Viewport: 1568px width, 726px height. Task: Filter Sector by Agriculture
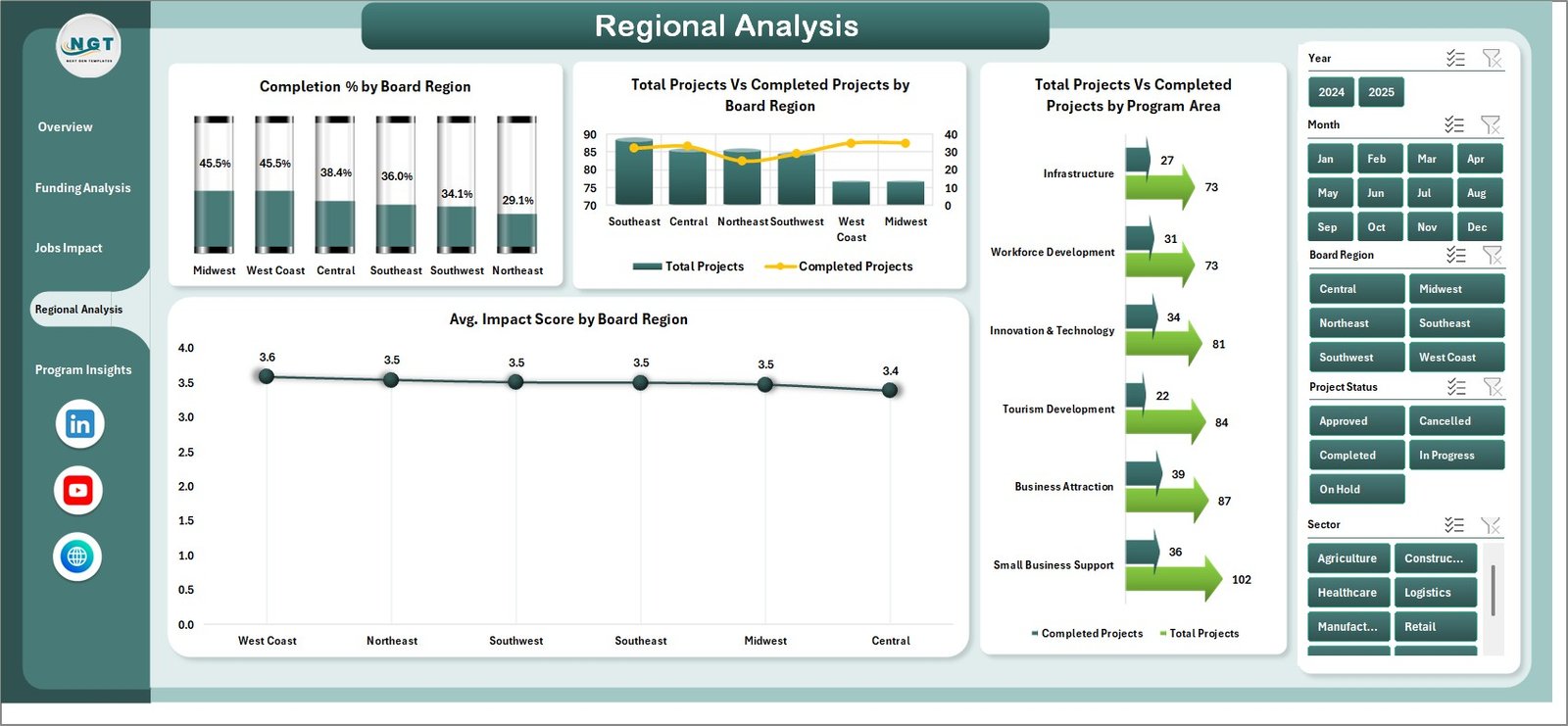1348,558
